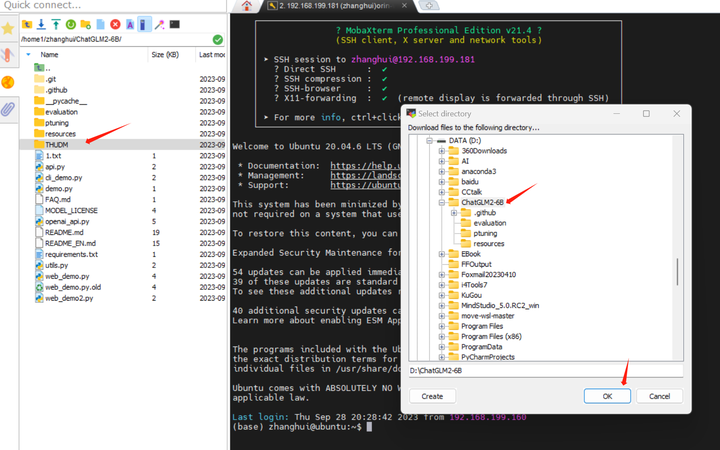Open the https://ubuntu support link
The width and height of the screenshot is (720, 450).
(x=366, y=185)
